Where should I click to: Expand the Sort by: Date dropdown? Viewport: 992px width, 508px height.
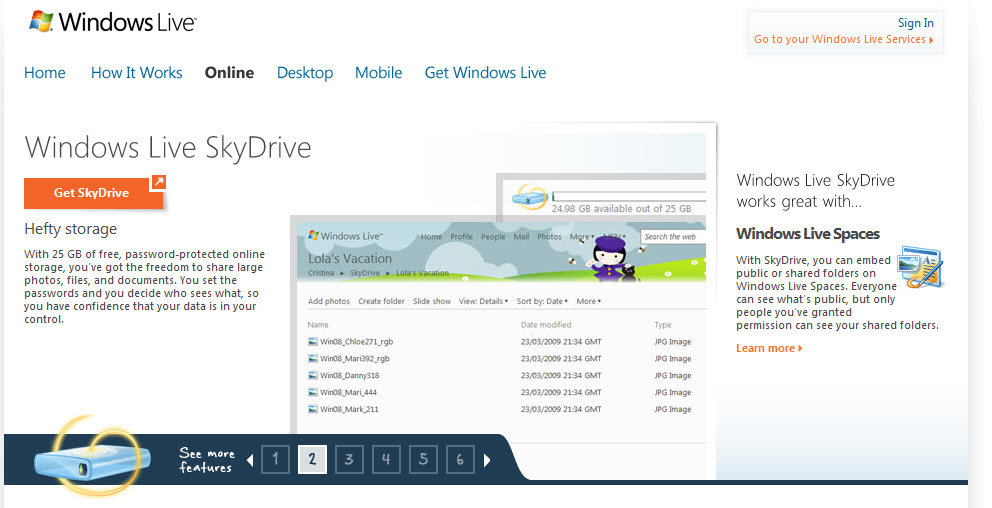[x=541, y=301]
